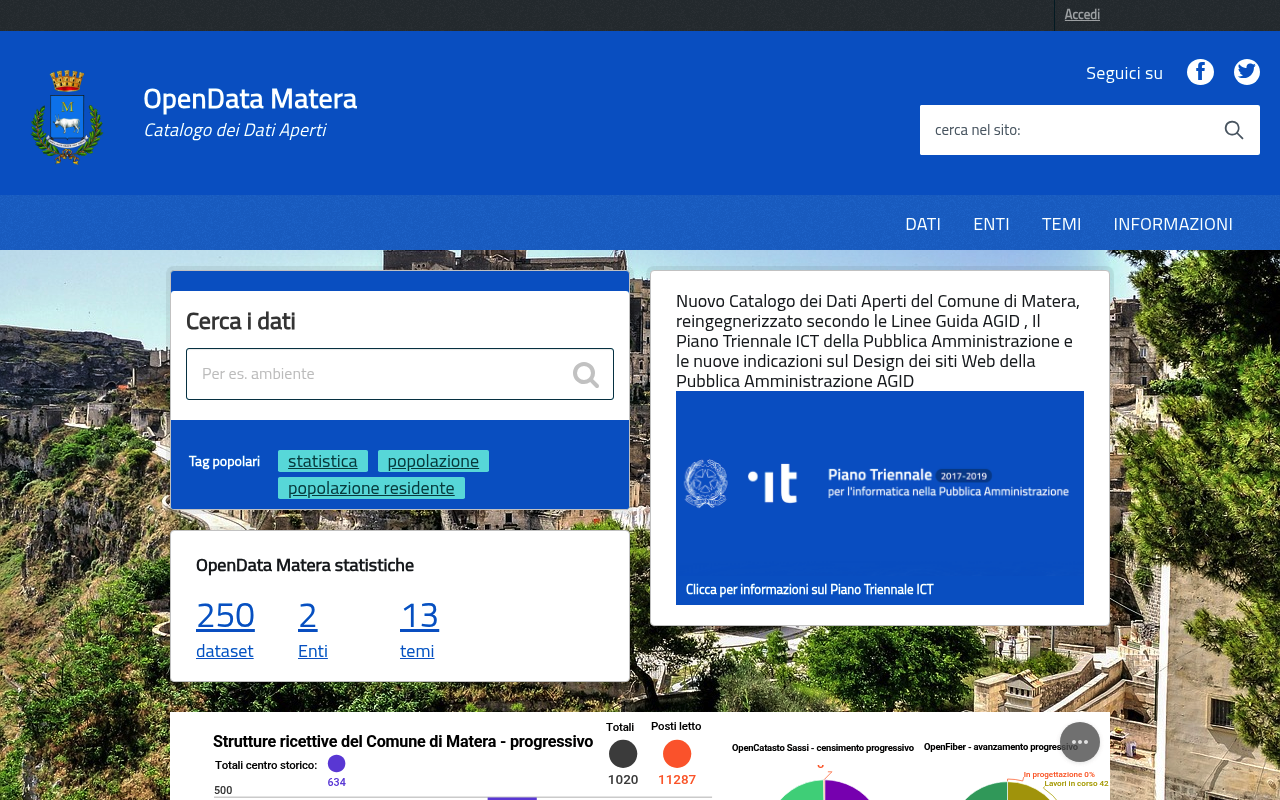Click the 'Cerca i dati' heading

tap(240, 321)
